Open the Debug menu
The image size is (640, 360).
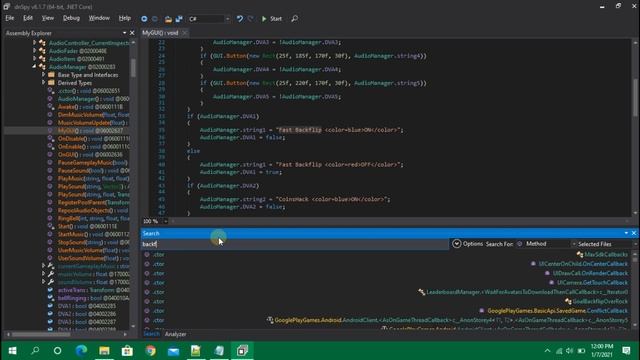coord(71,18)
